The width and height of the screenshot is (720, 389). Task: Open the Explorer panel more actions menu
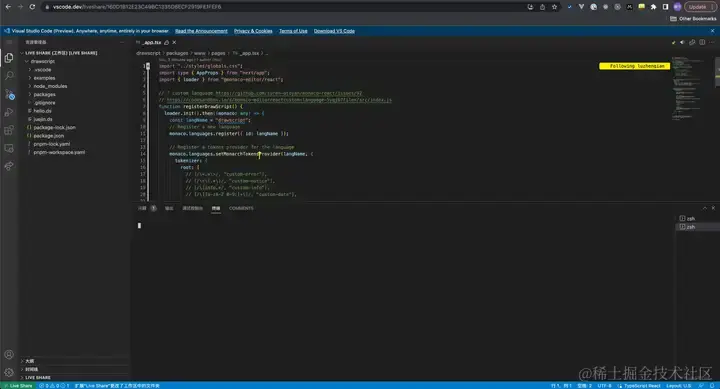point(122,42)
